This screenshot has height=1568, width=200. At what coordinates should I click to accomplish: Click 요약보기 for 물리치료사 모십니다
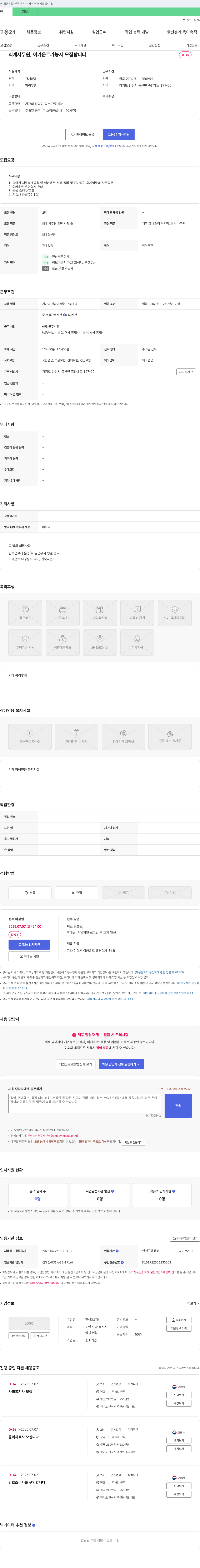179,1441
